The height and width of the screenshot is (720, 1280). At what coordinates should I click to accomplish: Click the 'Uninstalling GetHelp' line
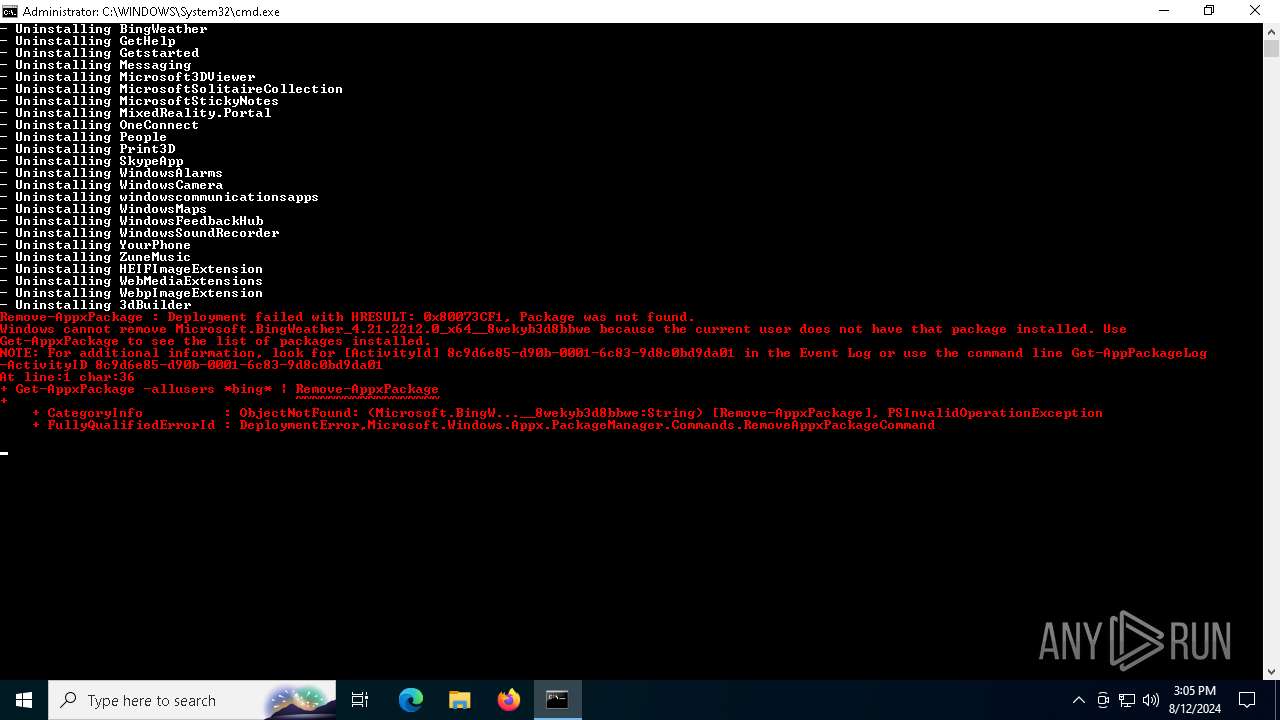coord(88,41)
